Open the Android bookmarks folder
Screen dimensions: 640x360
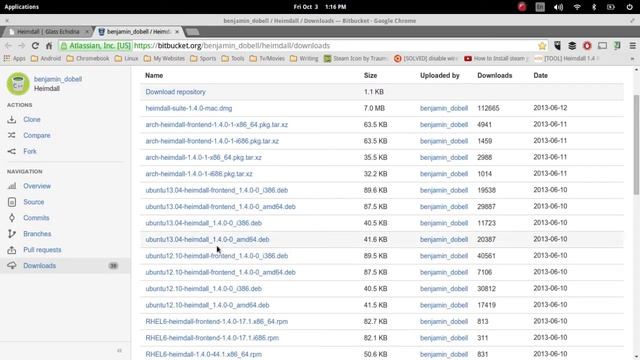[46, 59]
